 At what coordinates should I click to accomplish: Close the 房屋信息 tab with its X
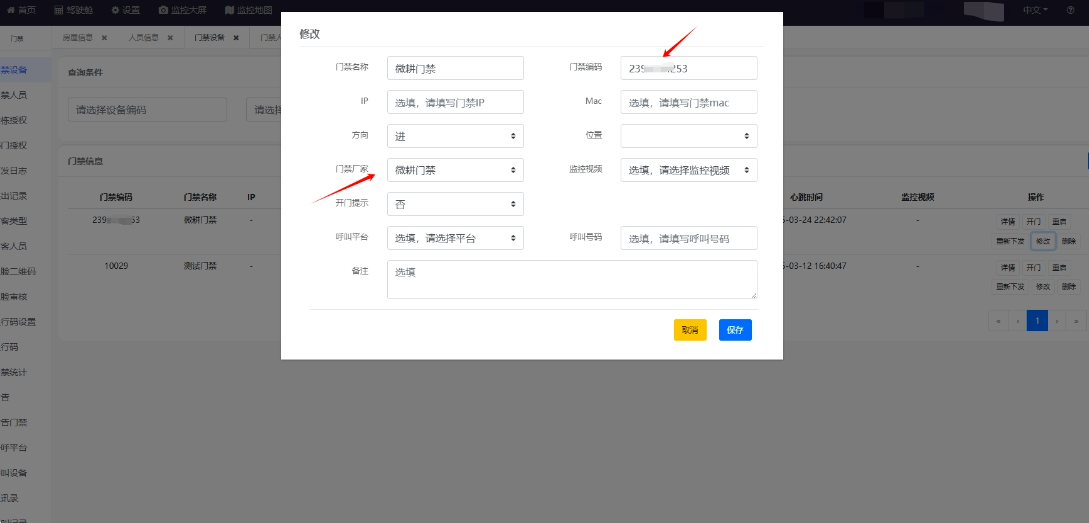tap(104, 38)
